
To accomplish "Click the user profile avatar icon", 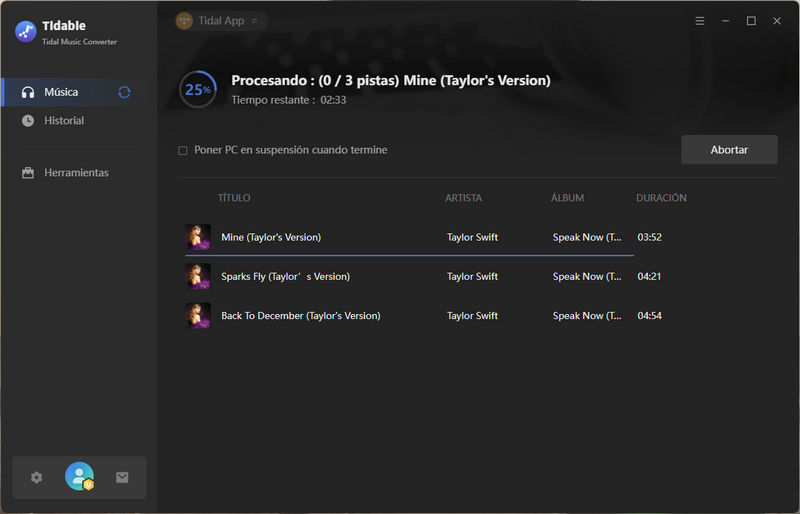I will click(80, 476).
